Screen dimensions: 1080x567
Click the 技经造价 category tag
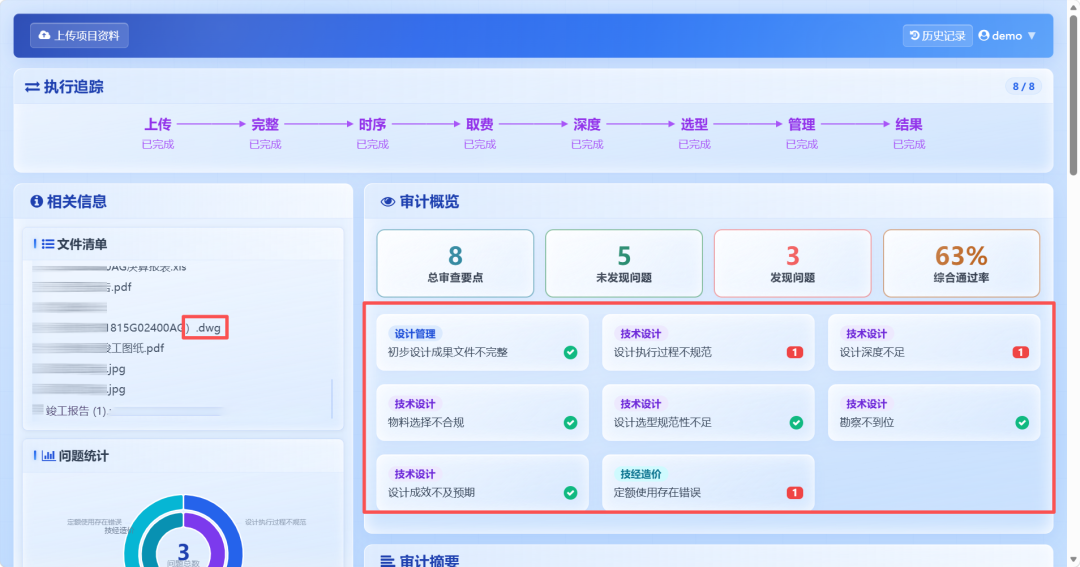[x=641, y=474]
